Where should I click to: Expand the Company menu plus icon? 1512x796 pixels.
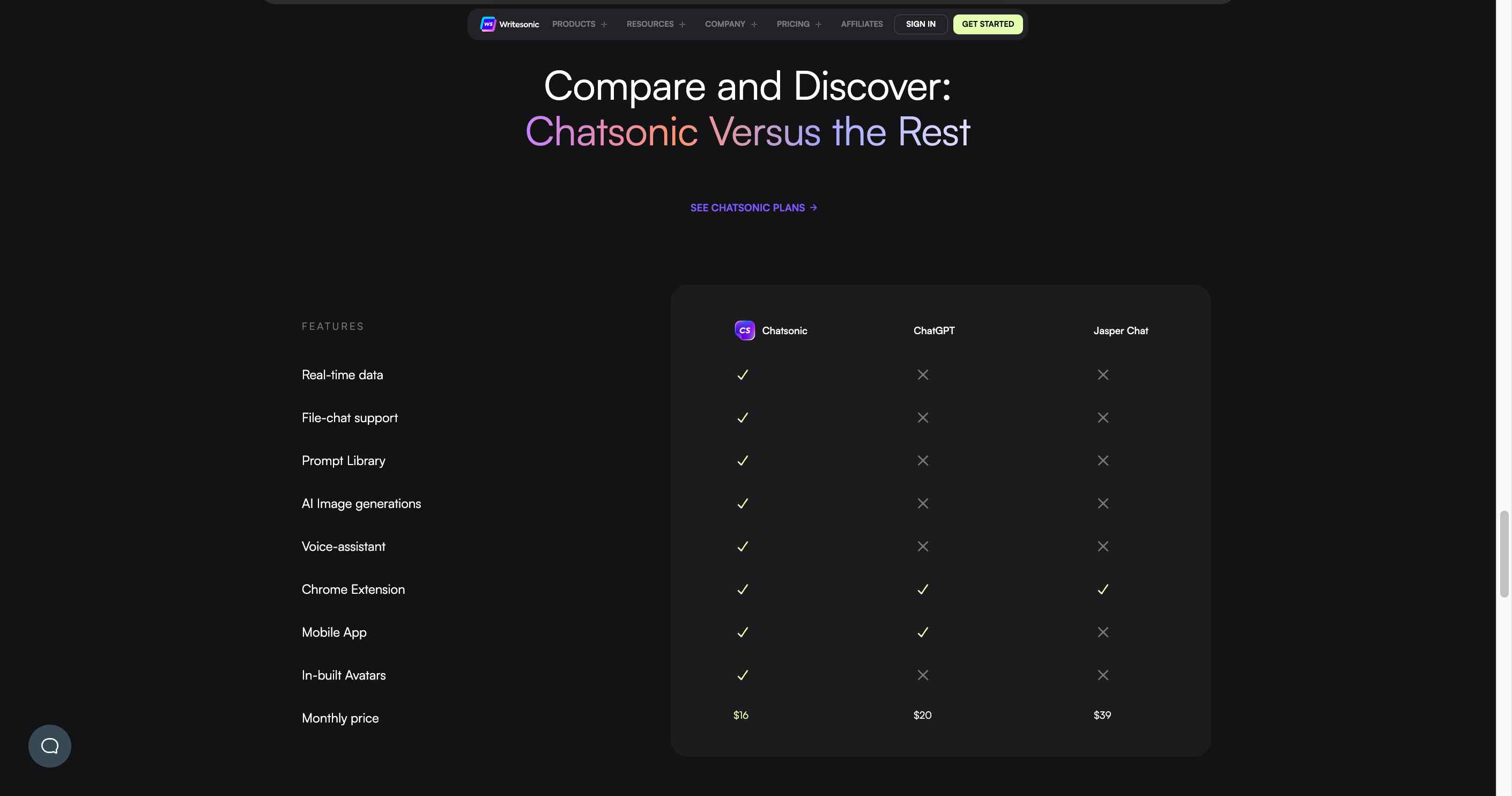coord(754,25)
